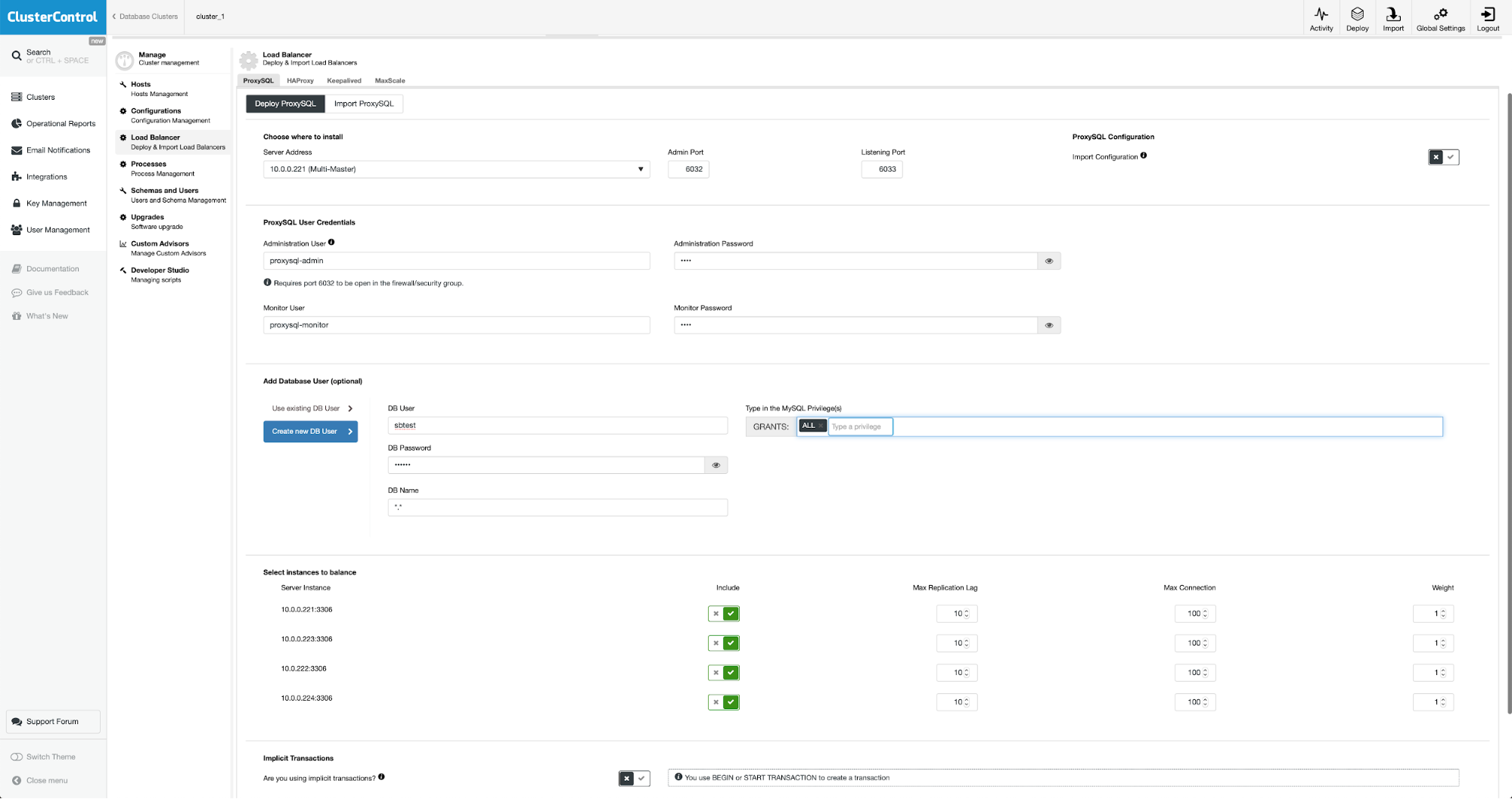Switch to the HAProxy tab

(x=300, y=80)
